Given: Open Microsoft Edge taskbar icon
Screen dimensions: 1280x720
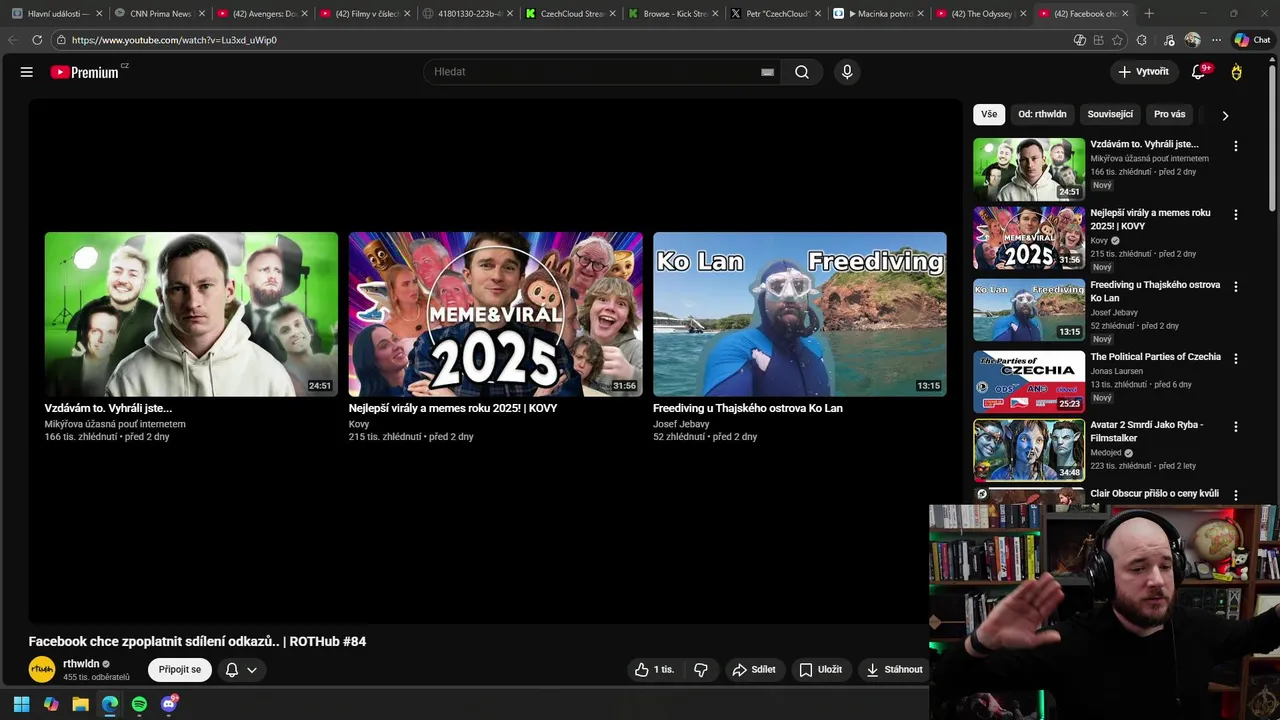Looking at the screenshot, I should pos(110,704).
